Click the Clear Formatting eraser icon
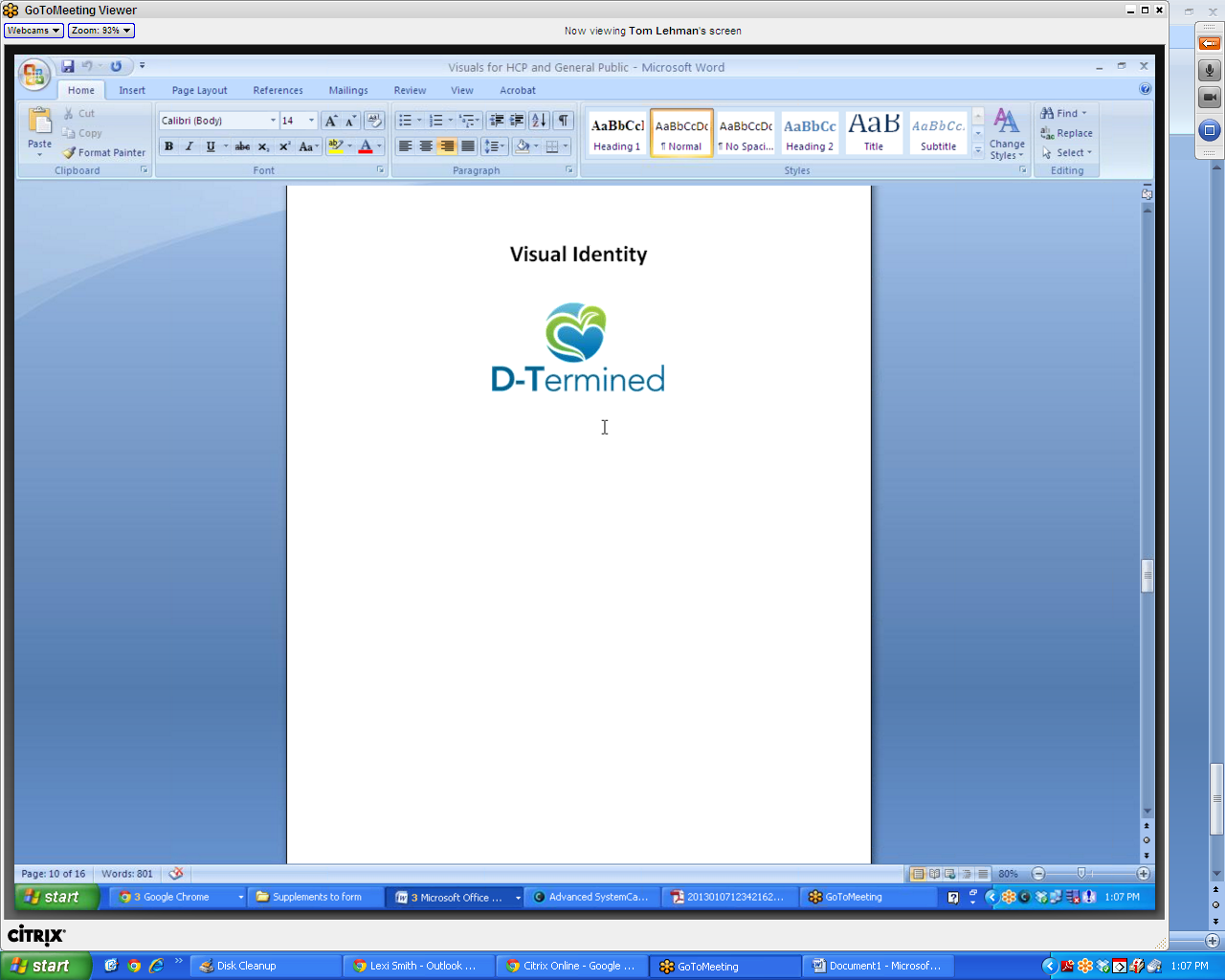 tap(374, 121)
